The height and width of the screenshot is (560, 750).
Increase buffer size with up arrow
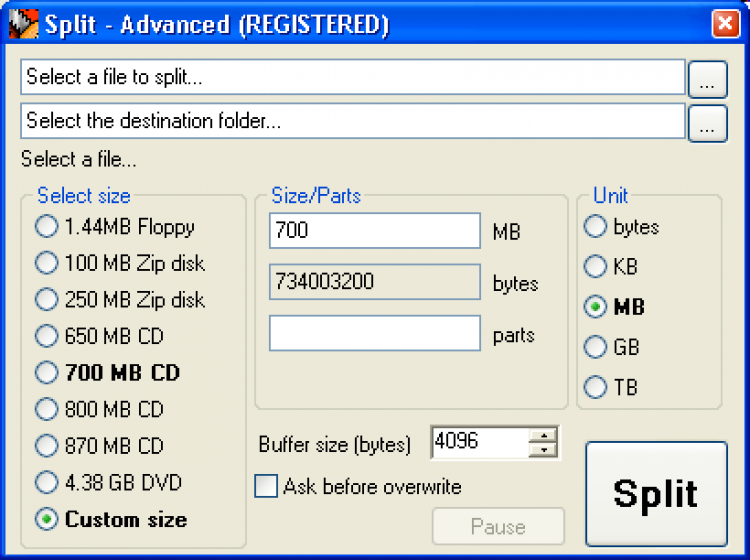click(x=543, y=435)
